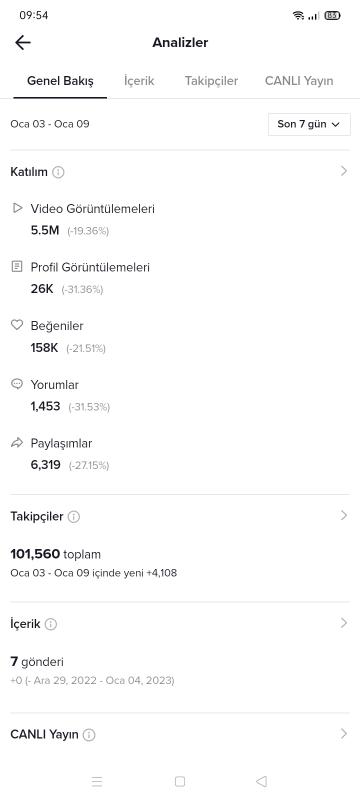Open info icon next to Katılım
This screenshot has width=360, height=800.
pos(59,172)
